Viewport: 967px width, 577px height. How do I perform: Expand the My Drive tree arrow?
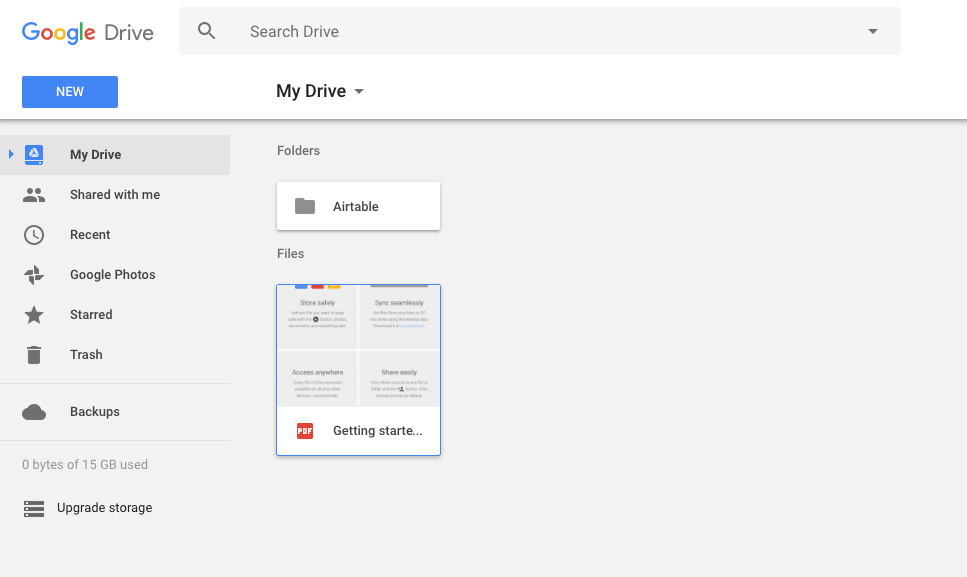[10, 154]
